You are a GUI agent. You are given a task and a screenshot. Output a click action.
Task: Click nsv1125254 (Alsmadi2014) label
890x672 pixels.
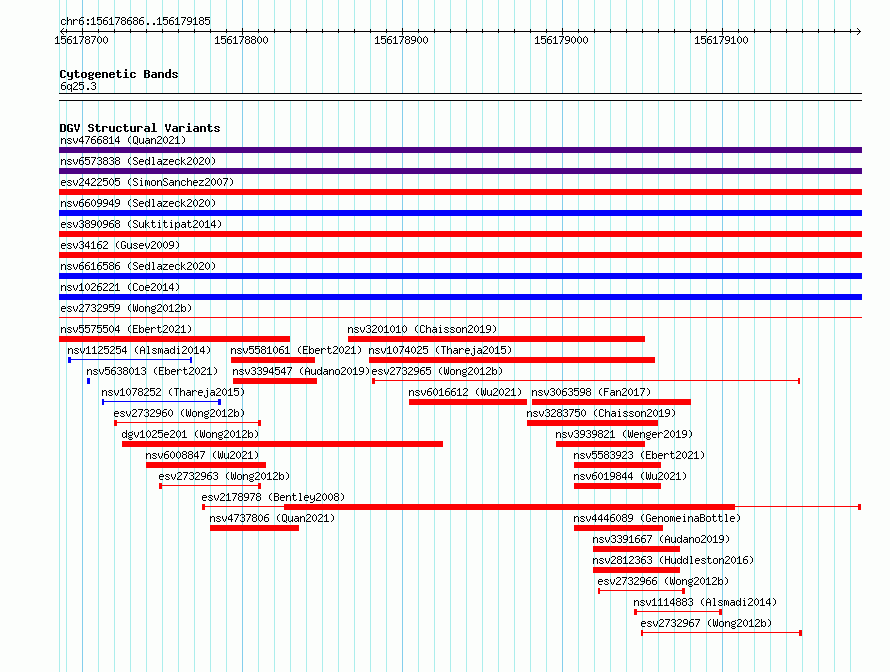pyautogui.click(x=139, y=350)
